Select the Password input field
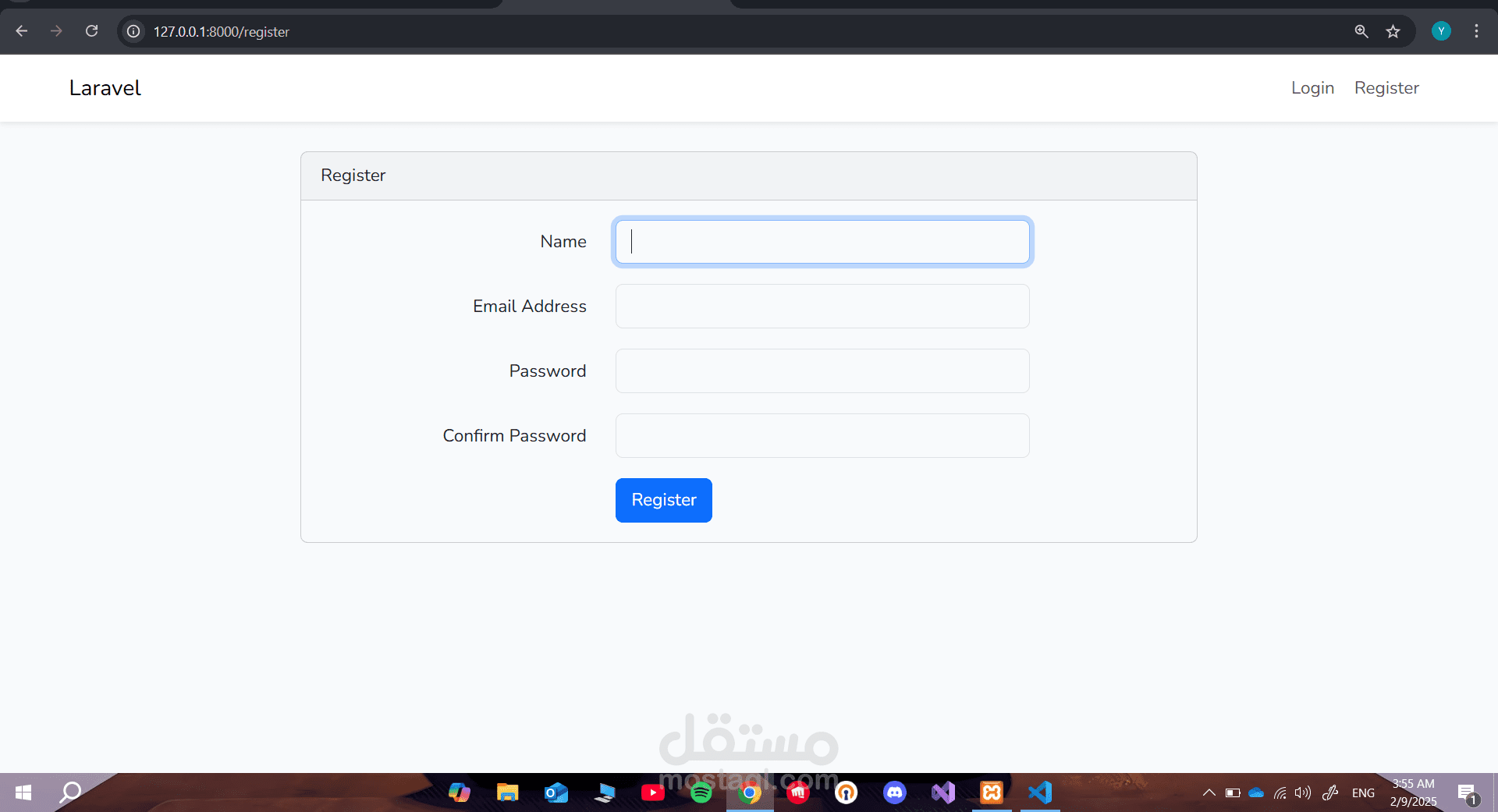This screenshot has width=1498, height=812. tap(822, 371)
